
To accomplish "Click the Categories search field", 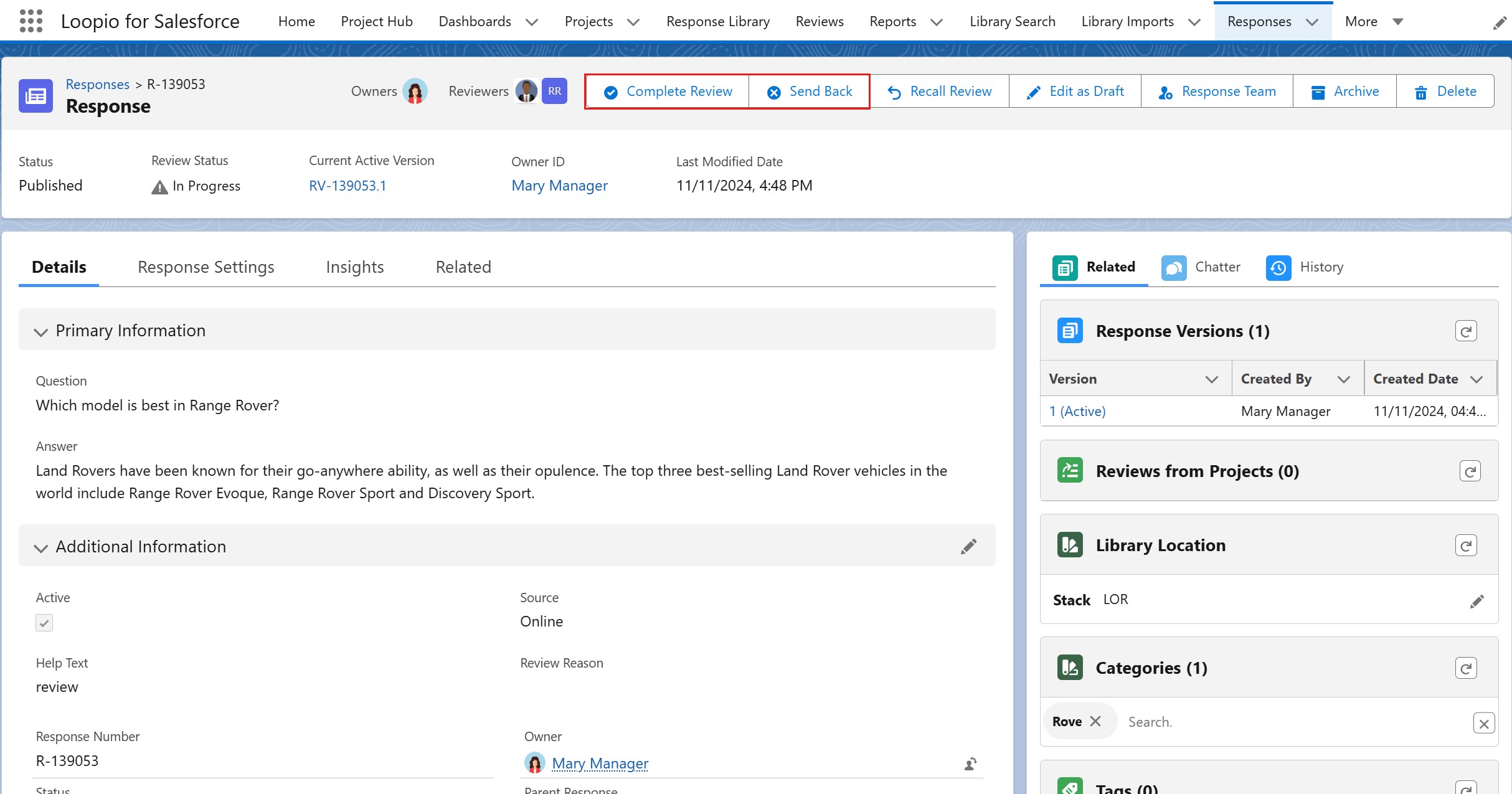I will click(1295, 722).
